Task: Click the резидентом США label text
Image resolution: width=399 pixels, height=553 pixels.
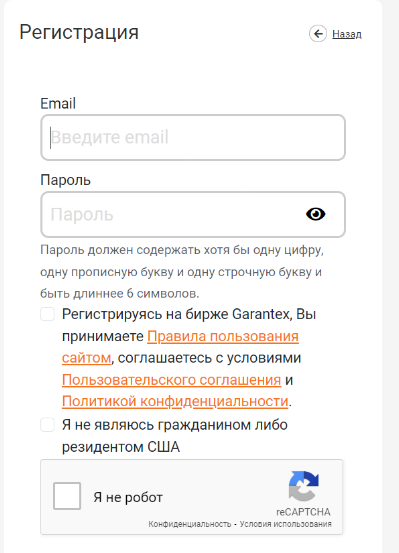Action: (x=121, y=447)
